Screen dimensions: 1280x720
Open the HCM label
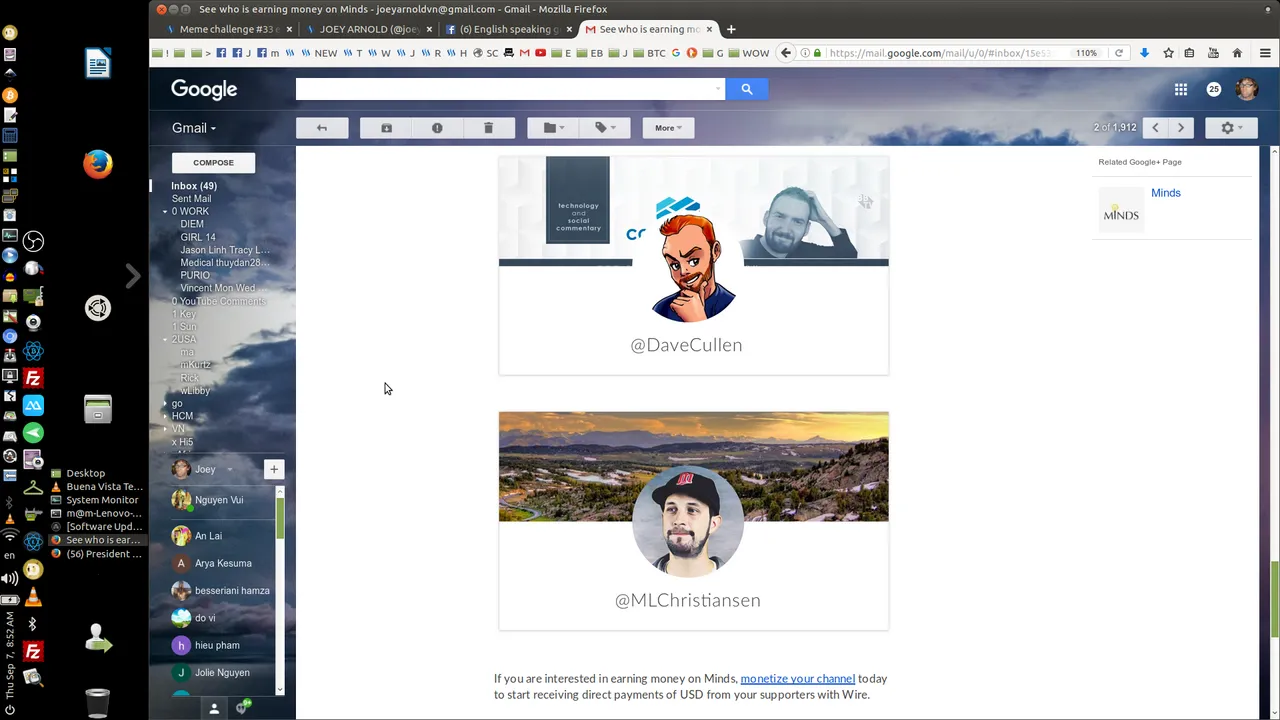(182, 416)
